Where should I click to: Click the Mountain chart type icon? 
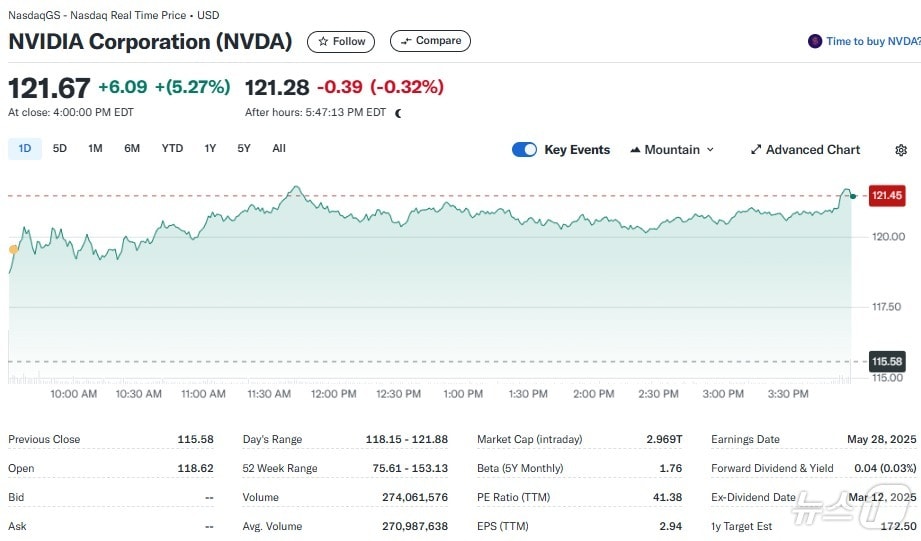pos(635,150)
